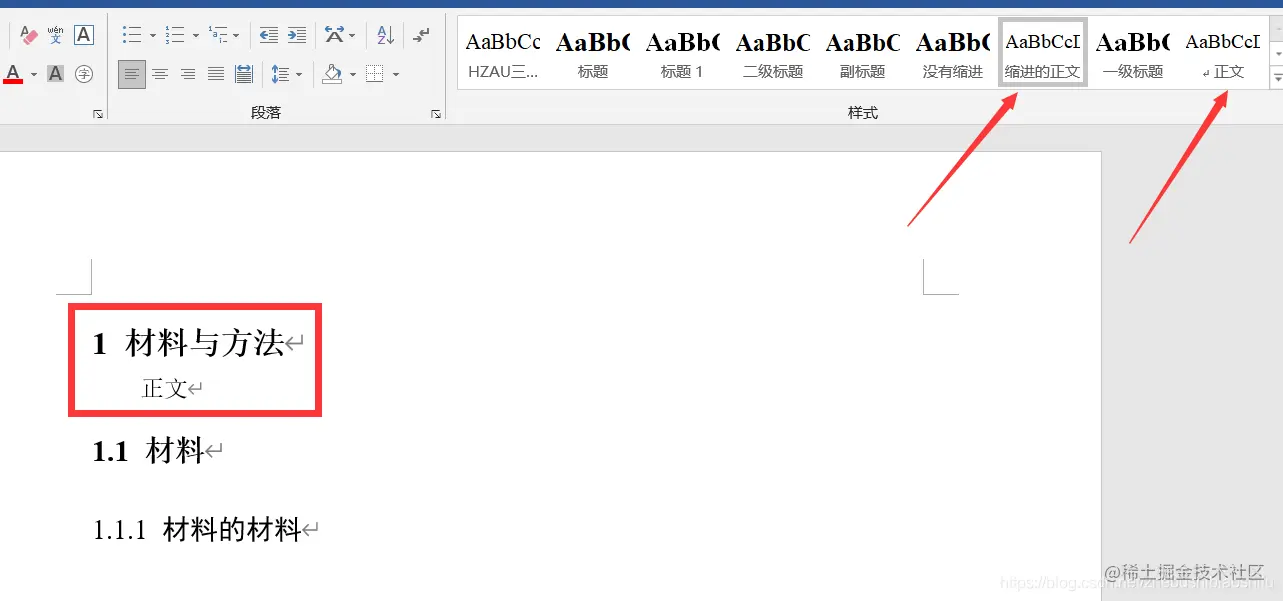Toggle Justify paragraph alignment
This screenshot has height=601, width=1283.
tap(216, 74)
